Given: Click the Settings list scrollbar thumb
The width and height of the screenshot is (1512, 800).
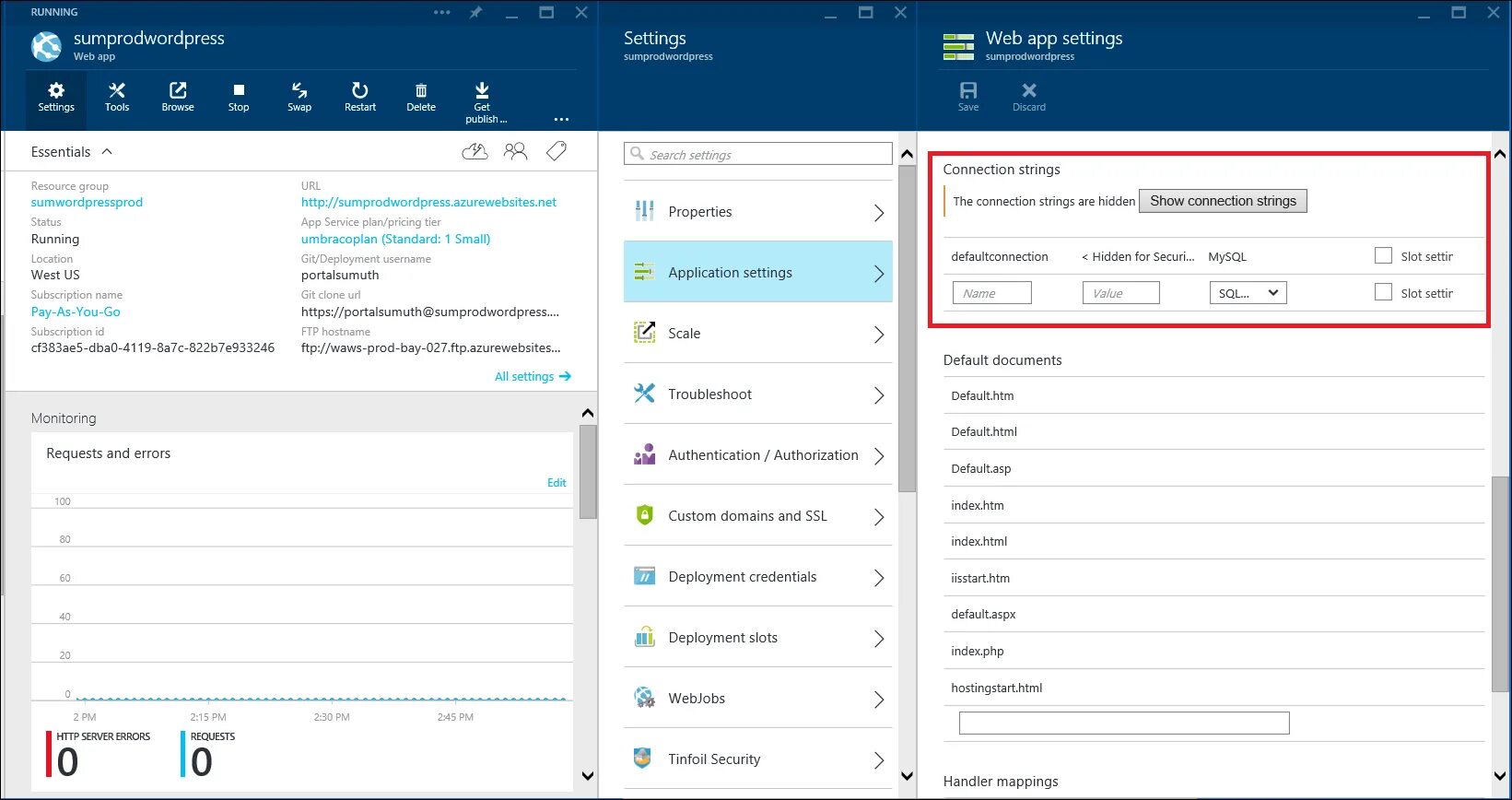Looking at the screenshot, I should (907, 328).
